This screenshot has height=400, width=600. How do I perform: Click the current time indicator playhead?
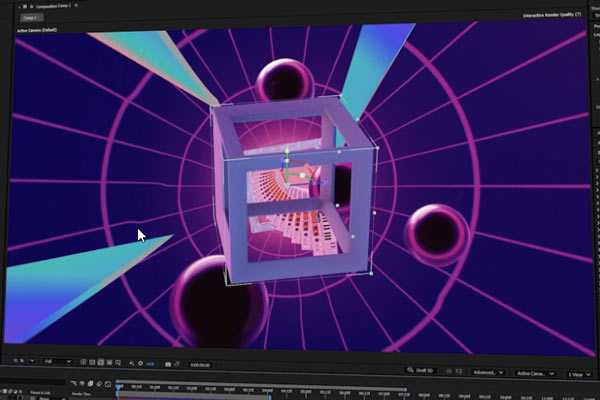pos(119,387)
